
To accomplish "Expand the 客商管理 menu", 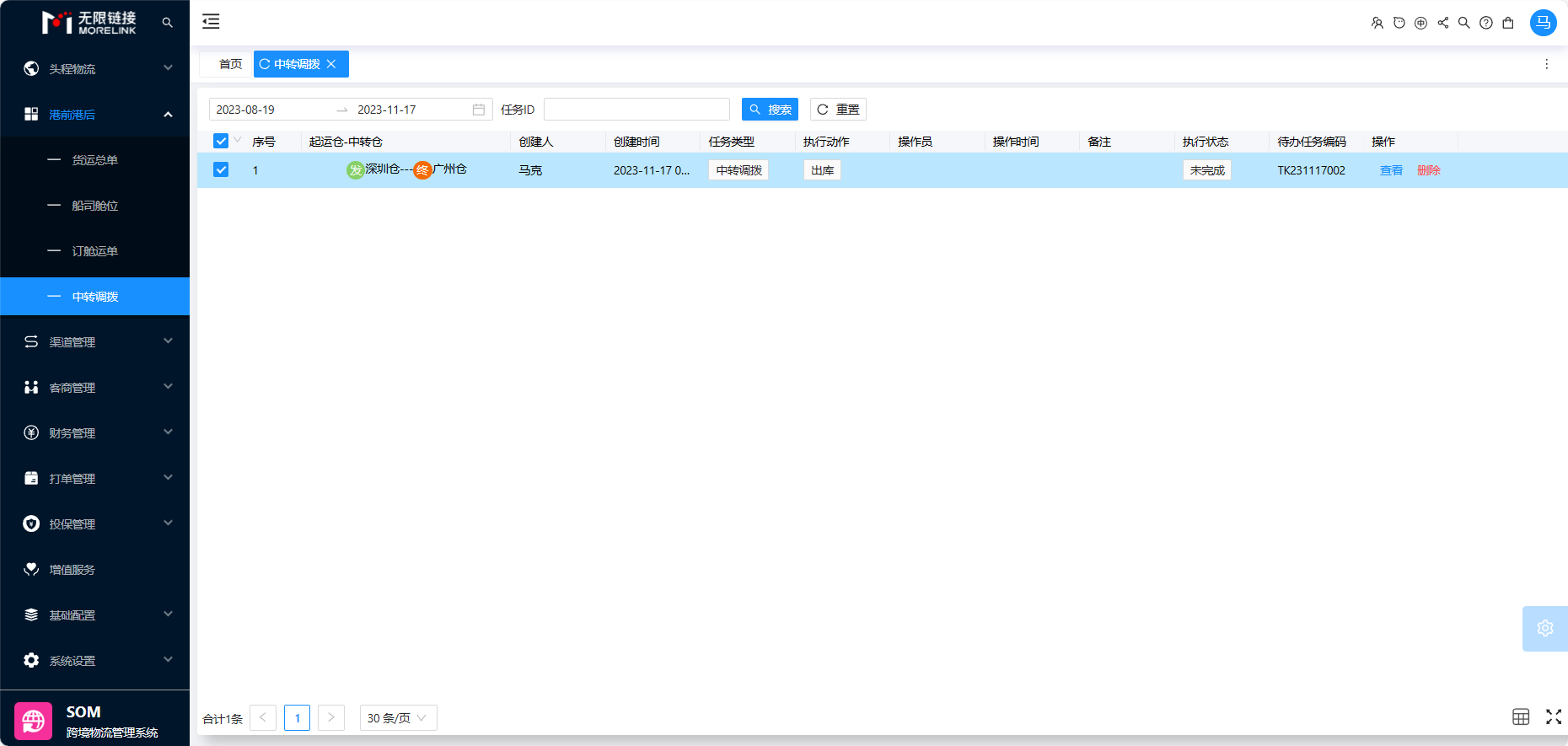I will pos(95,387).
